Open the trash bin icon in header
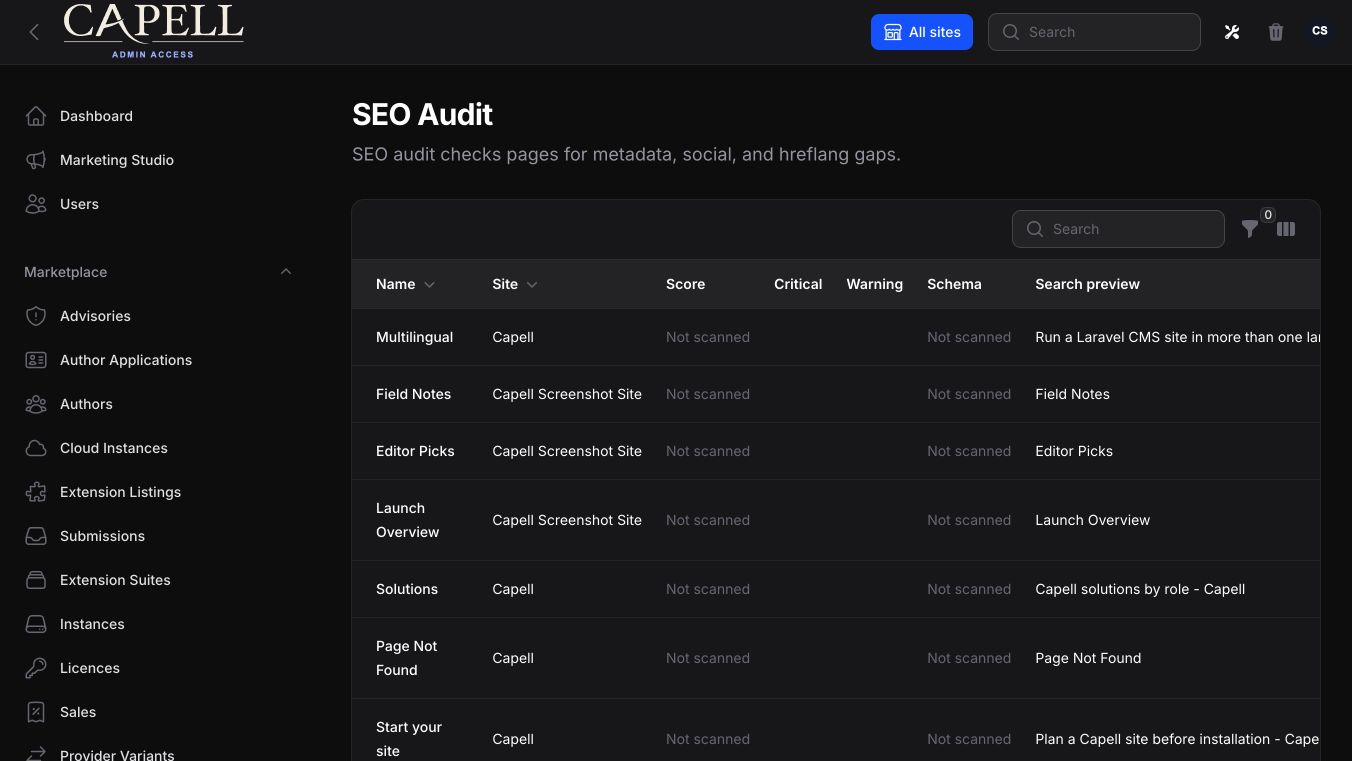 (1276, 32)
